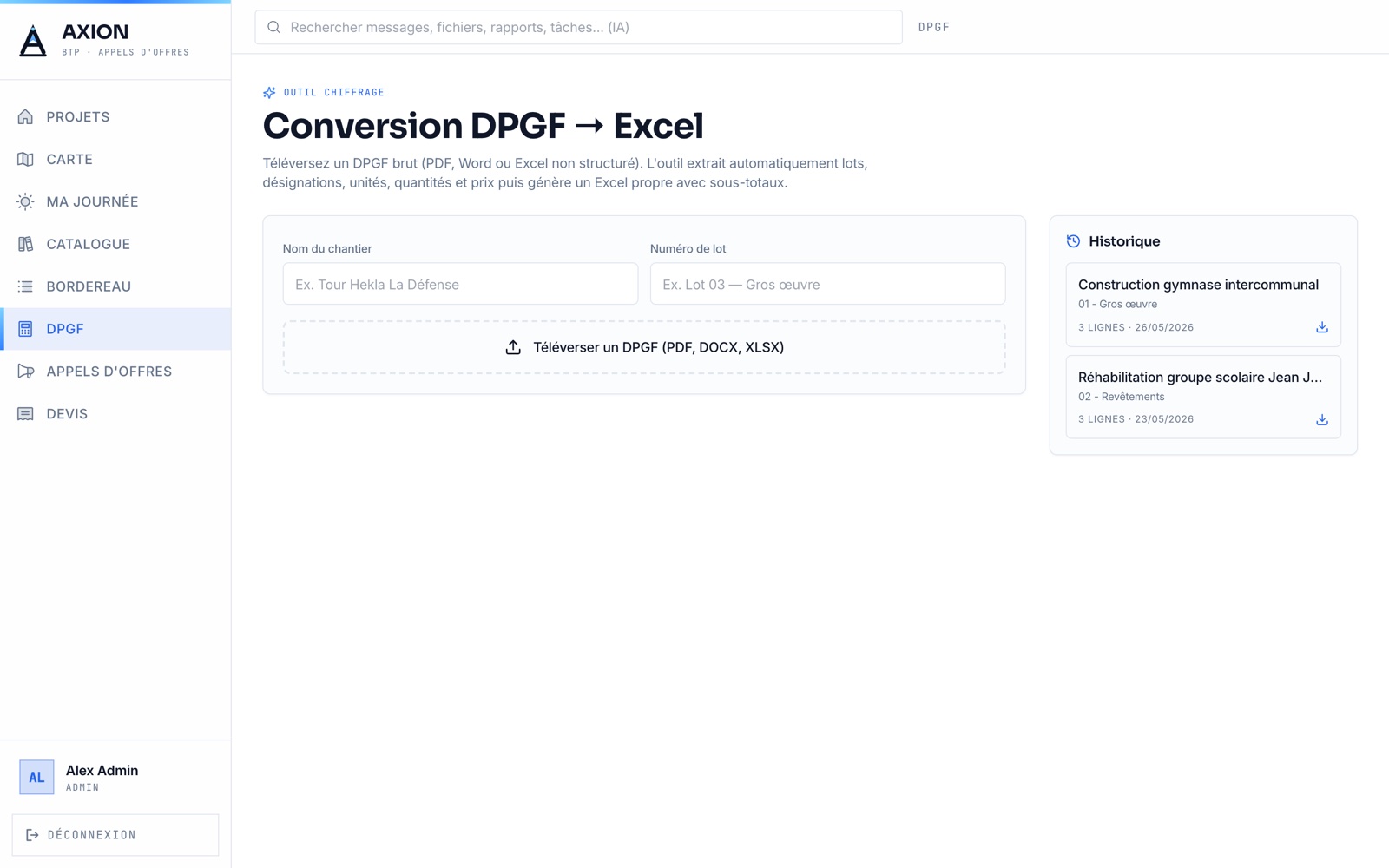Click Téléverser un DPGF upload zone
The image size is (1389, 868).
[x=644, y=347]
